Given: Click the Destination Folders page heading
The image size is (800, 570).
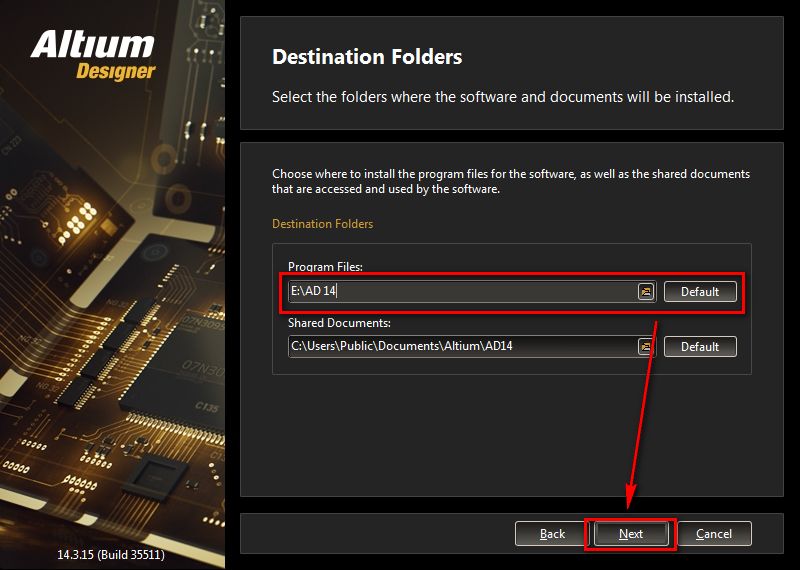Looking at the screenshot, I should pyautogui.click(x=367, y=57).
